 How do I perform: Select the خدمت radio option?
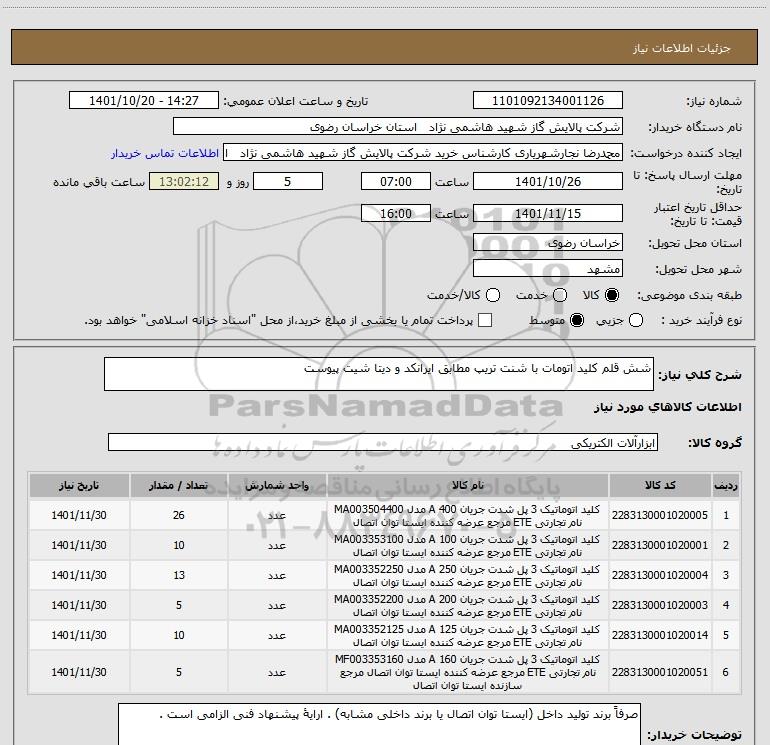point(559,296)
